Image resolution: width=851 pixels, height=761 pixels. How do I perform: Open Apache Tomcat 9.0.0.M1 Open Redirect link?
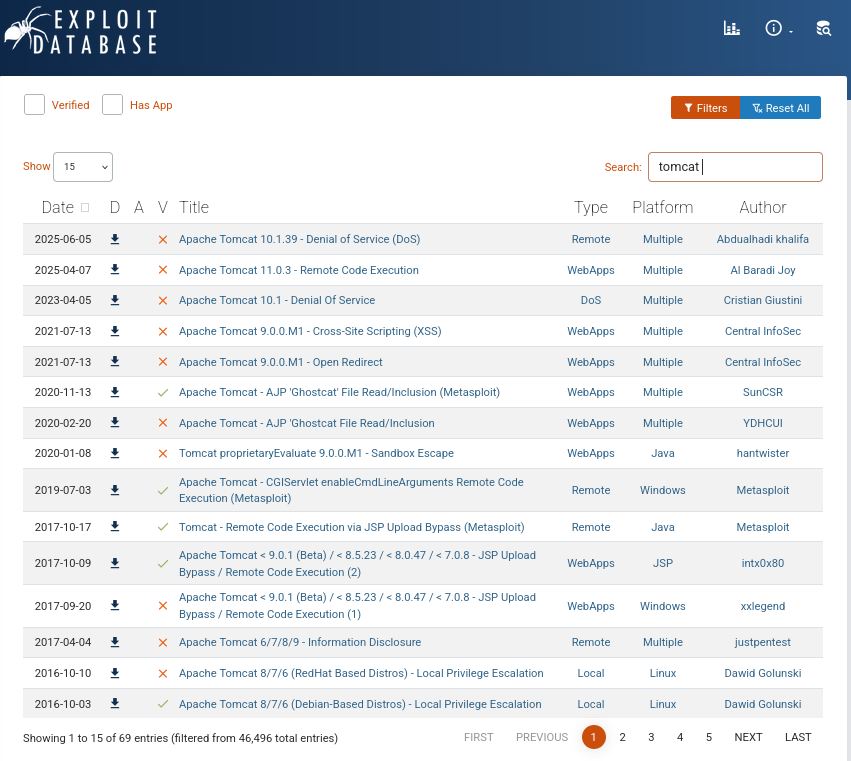click(281, 362)
